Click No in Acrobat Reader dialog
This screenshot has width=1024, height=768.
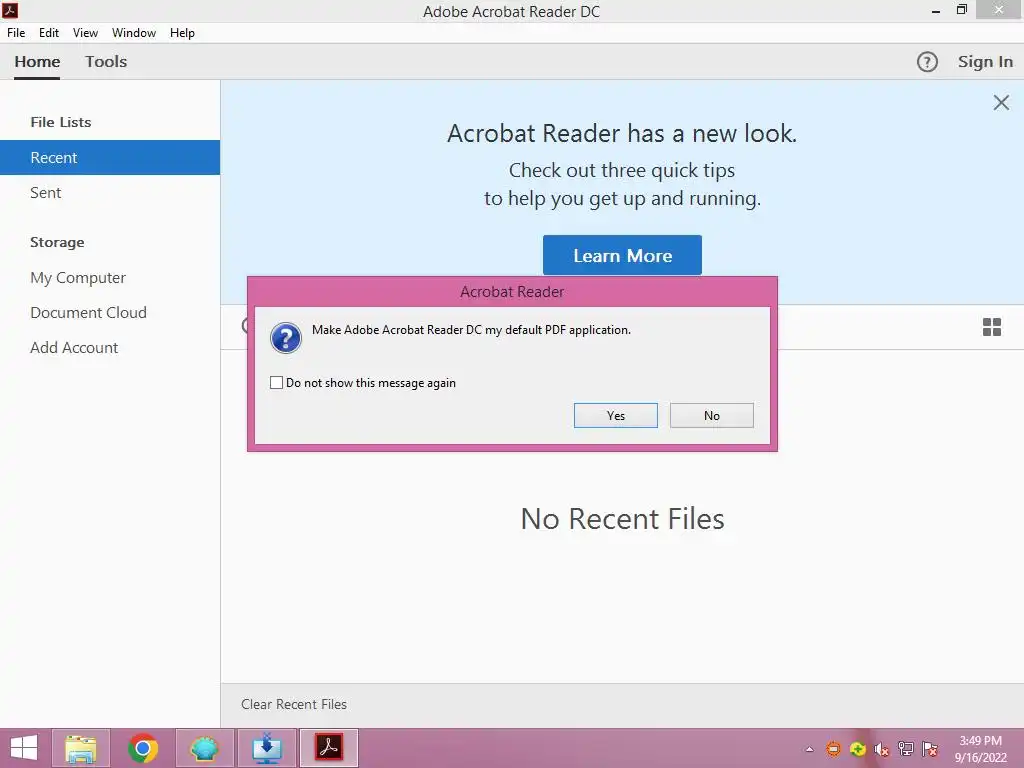tap(711, 415)
